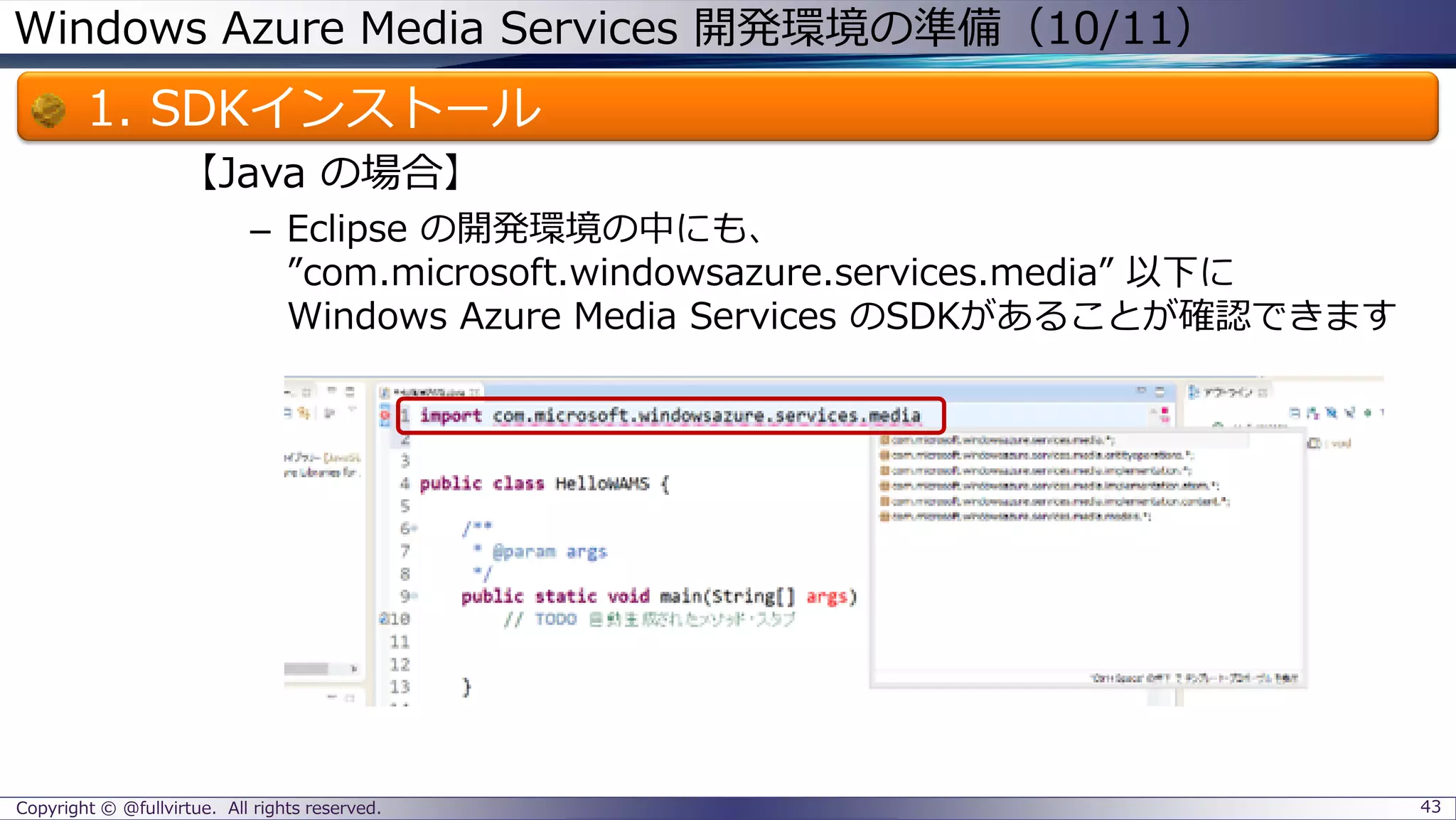Click the hide-static Outline toolbar icon
Viewport: 1456px width, 820px height.
[1349, 412]
